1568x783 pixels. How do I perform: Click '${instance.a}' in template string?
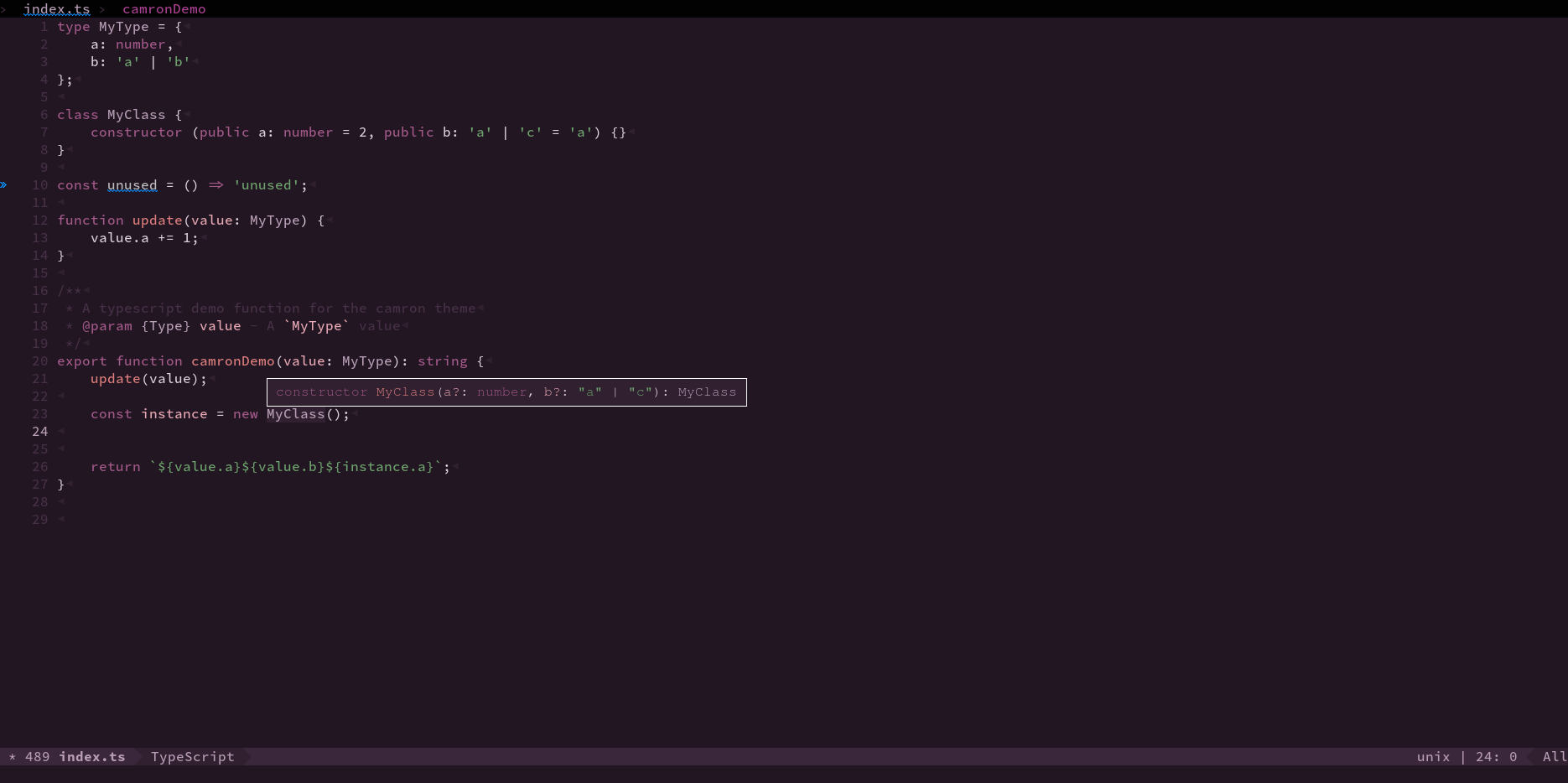pyautogui.click(x=379, y=467)
